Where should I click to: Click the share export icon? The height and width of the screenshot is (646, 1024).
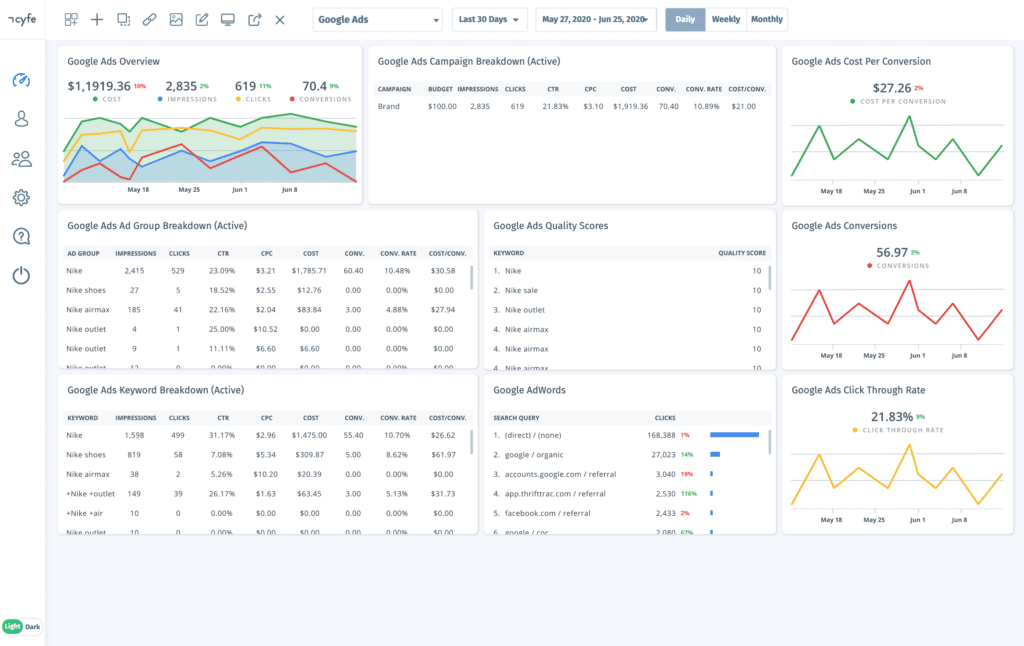255,20
